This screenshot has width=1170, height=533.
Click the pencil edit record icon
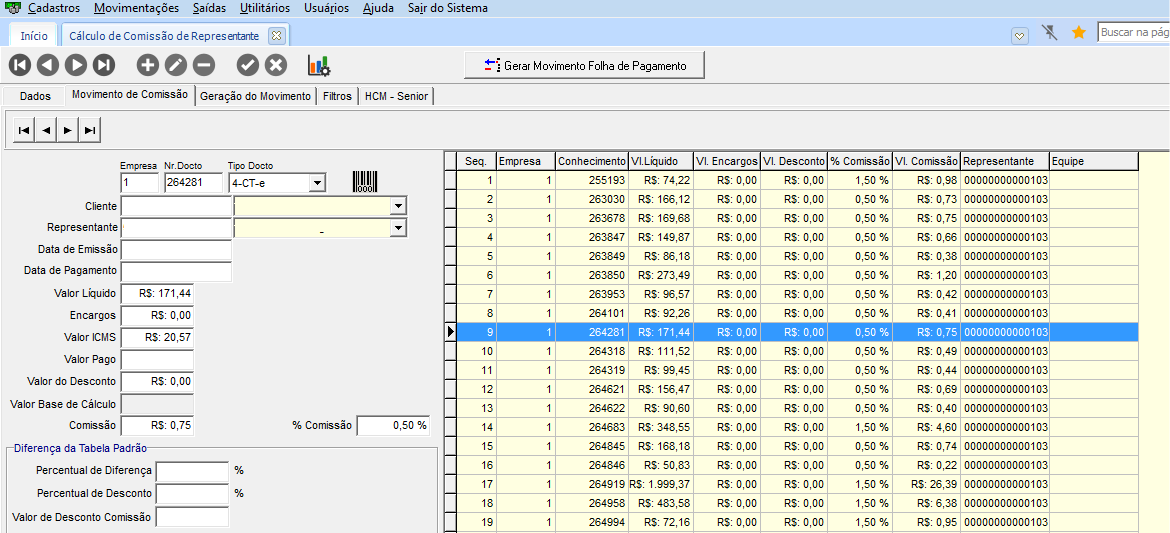(x=176, y=66)
